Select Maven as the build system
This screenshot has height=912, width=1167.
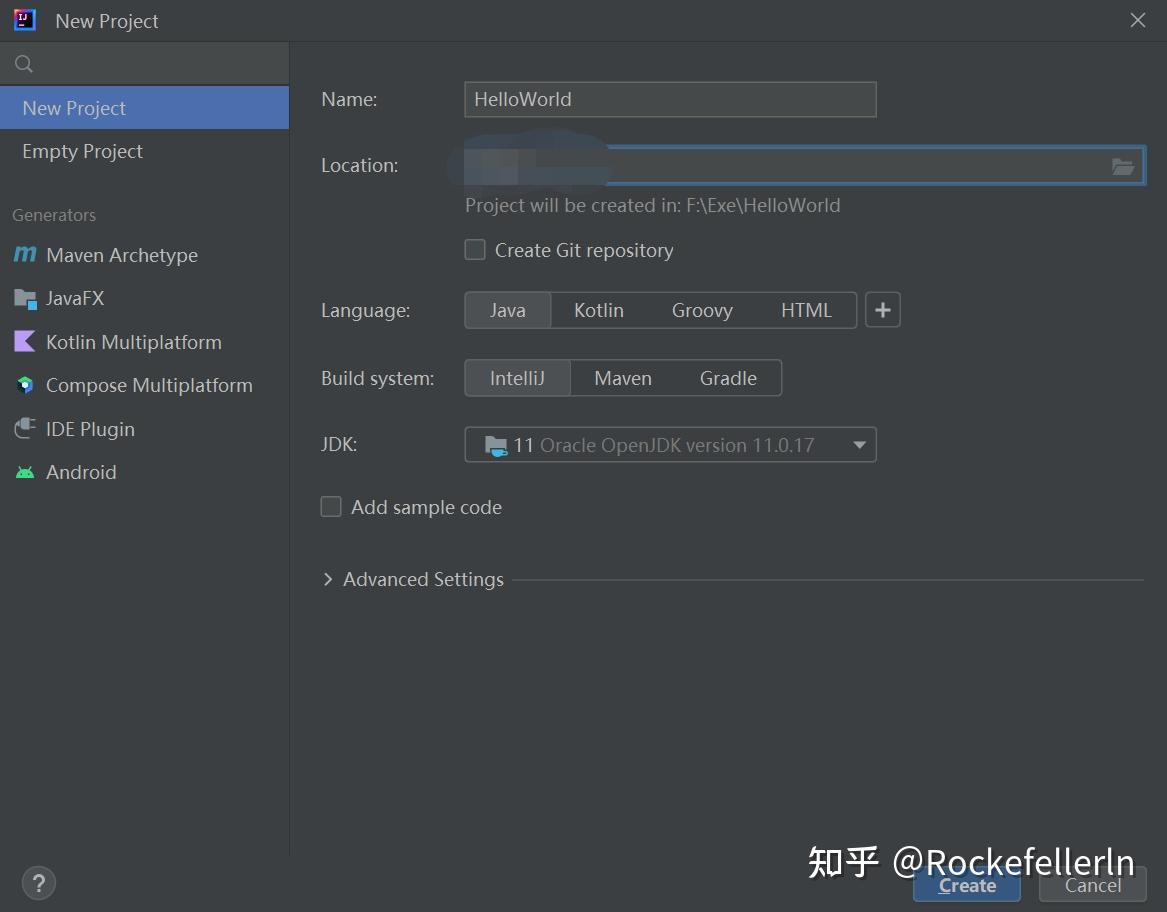tap(622, 378)
